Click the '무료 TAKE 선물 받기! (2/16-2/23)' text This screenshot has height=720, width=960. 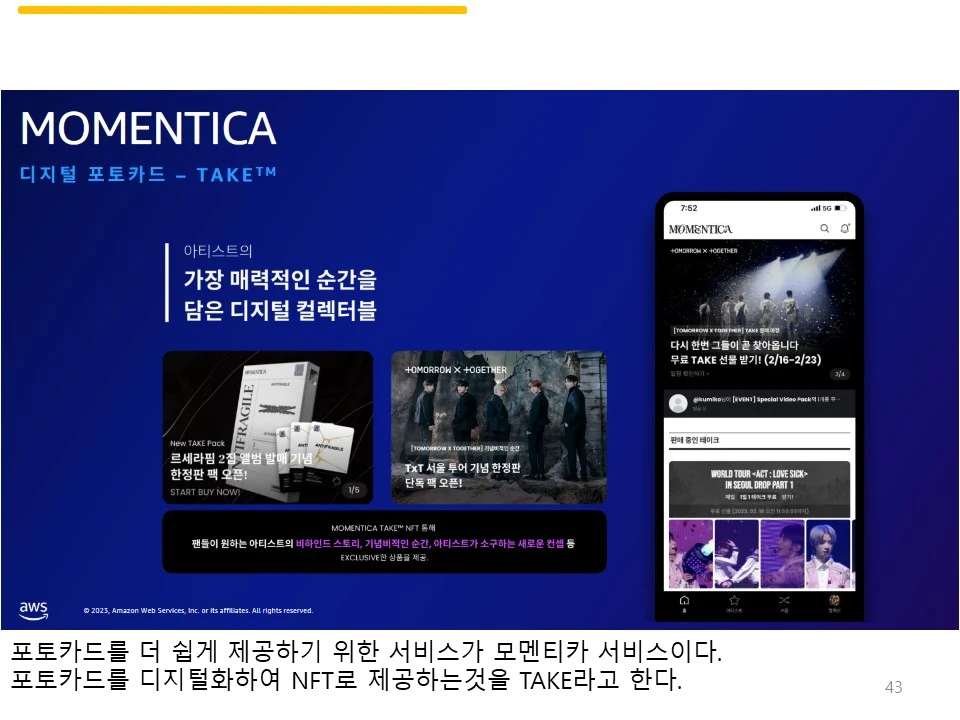click(x=746, y=360)
